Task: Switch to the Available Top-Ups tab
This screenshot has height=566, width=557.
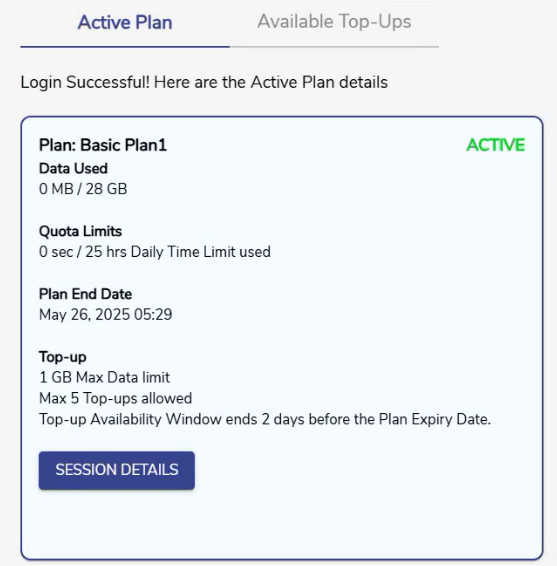Action: pyautogui.click(x=334, y=22)
